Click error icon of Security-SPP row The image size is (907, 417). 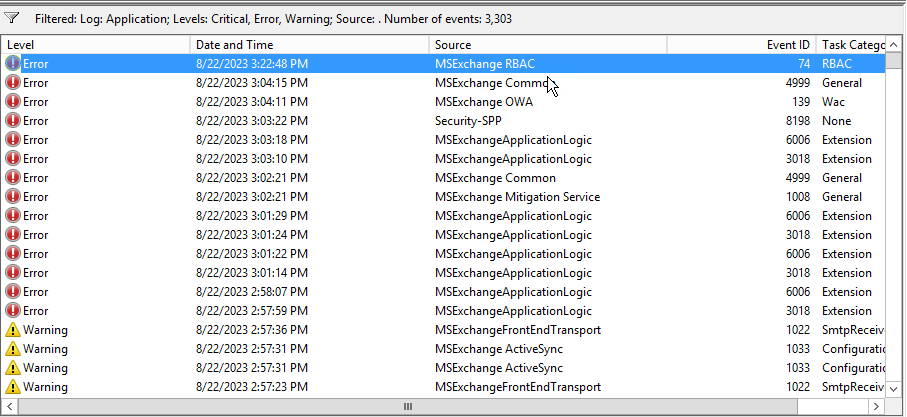12,121
